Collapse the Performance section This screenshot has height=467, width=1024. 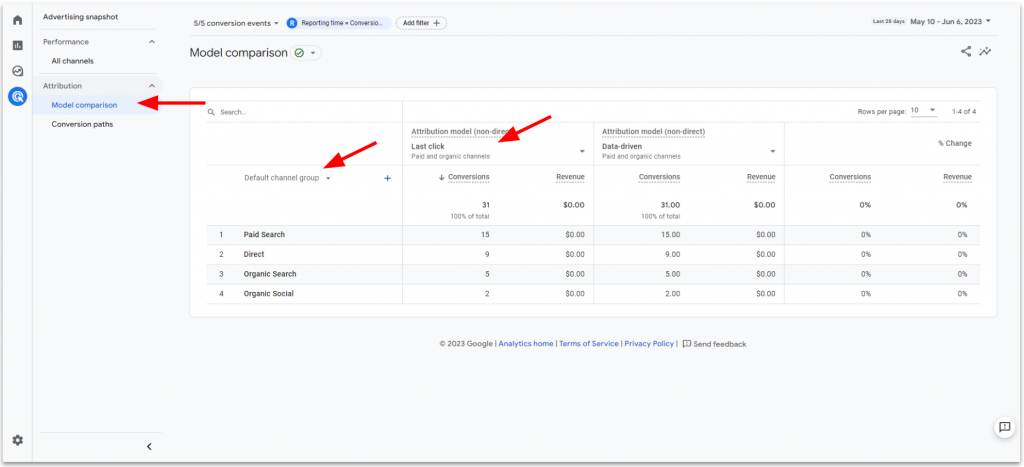152,42
